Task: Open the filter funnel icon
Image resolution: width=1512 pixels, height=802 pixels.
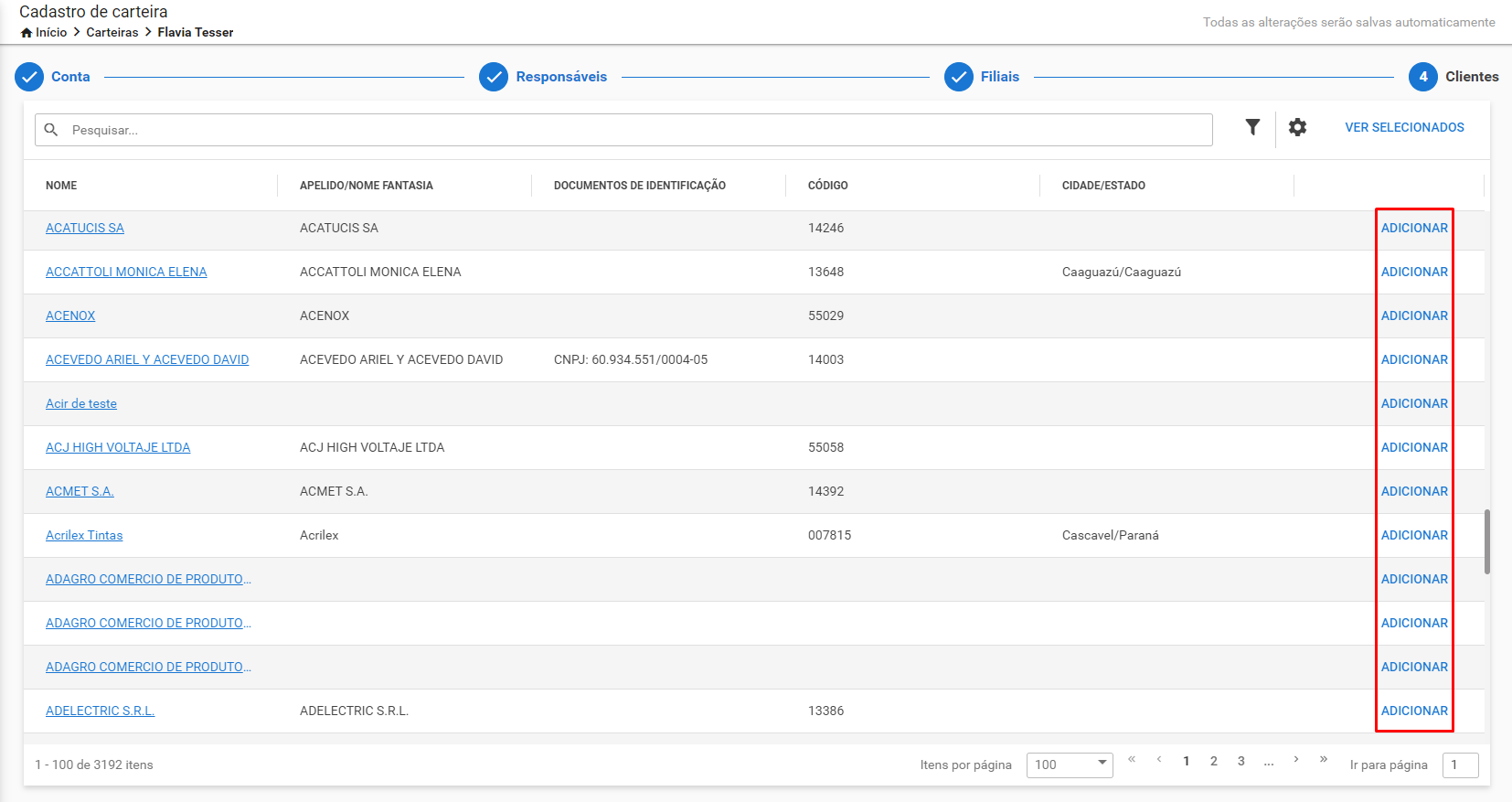Action: (x=1252, y=127)
